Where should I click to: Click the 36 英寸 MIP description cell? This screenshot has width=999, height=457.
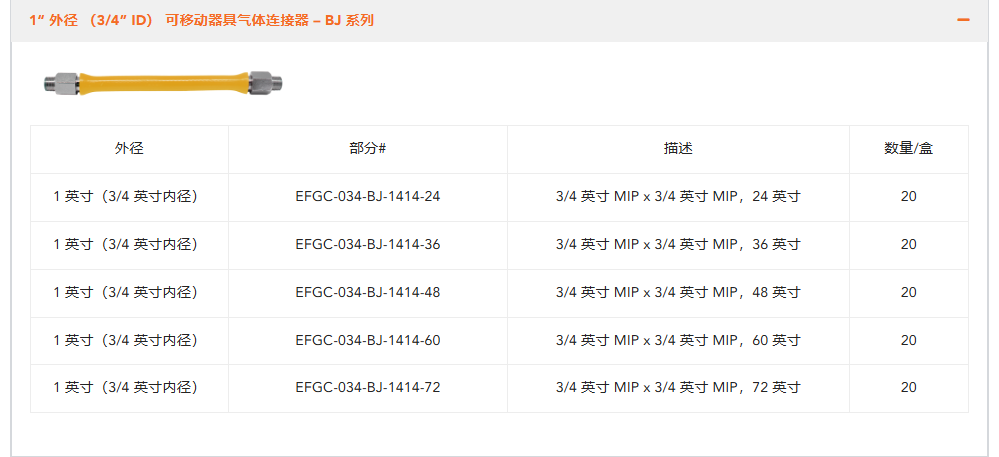678,244
